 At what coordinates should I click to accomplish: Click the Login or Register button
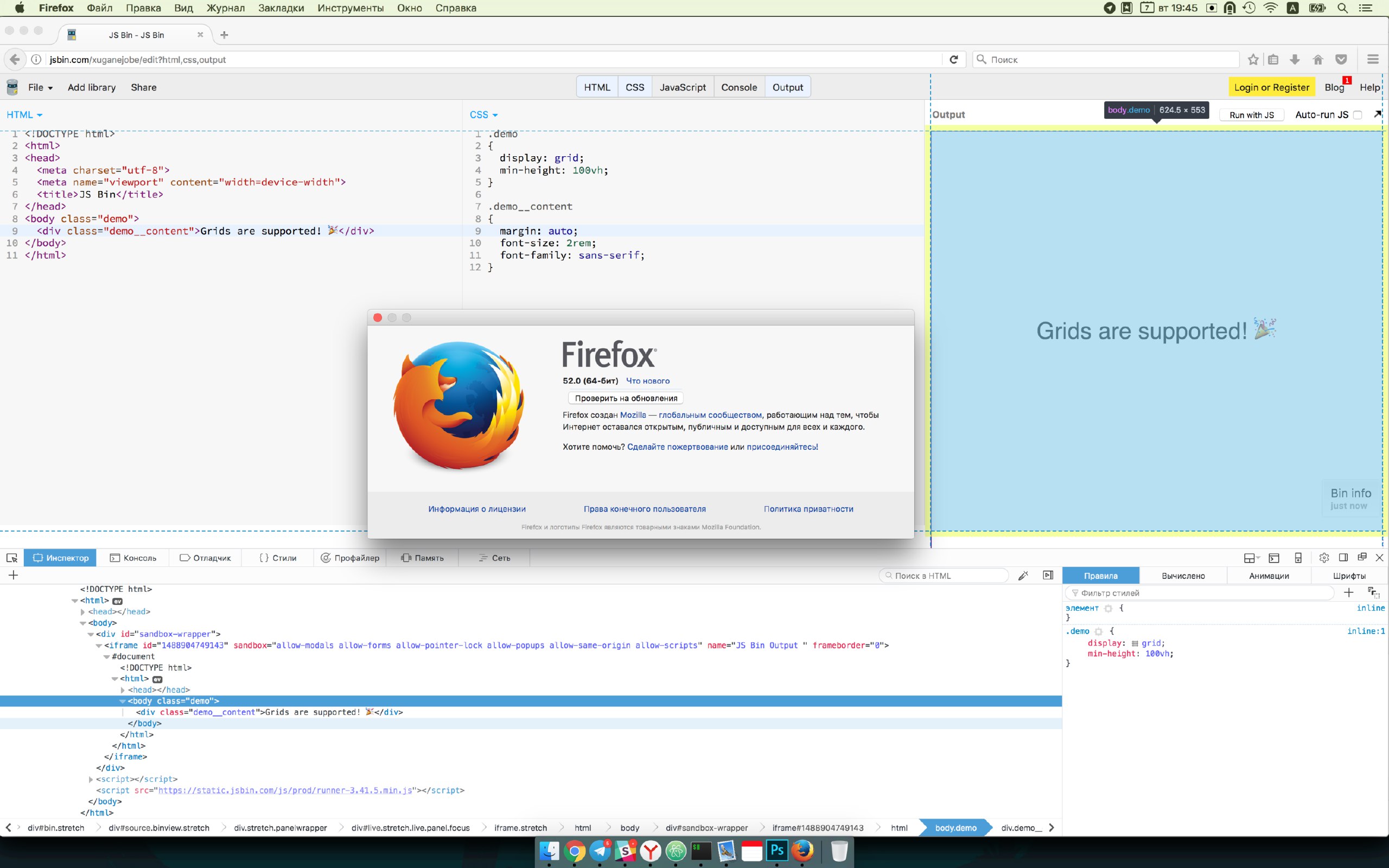(1271, 87)
